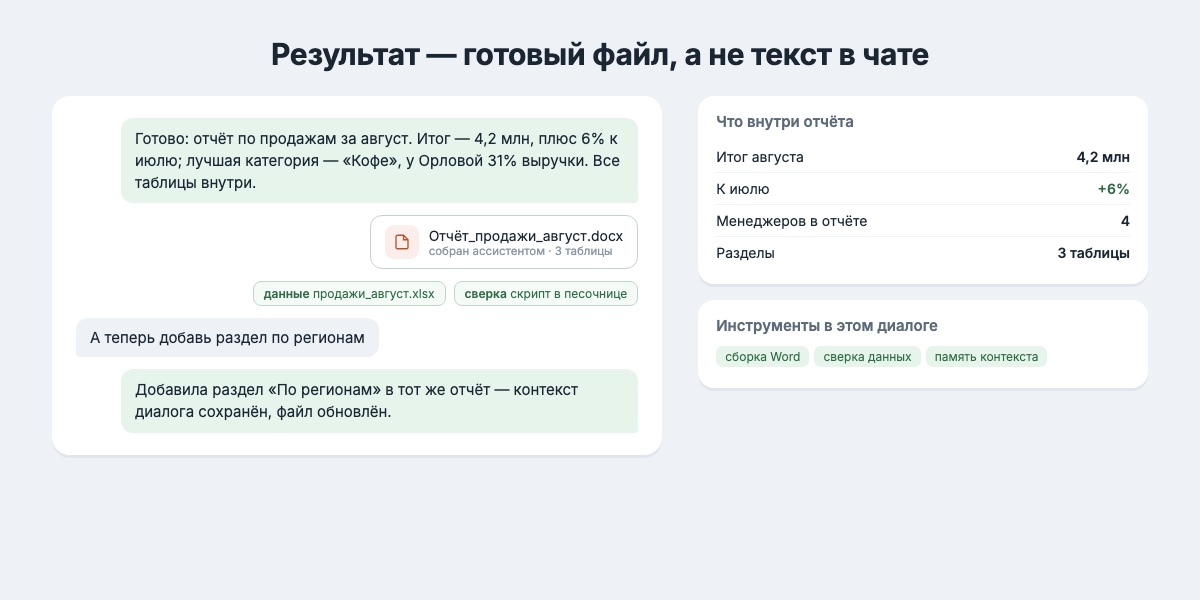Click the «Разделы» row label
1200x600 pixels.
click(x=745, y=253)
